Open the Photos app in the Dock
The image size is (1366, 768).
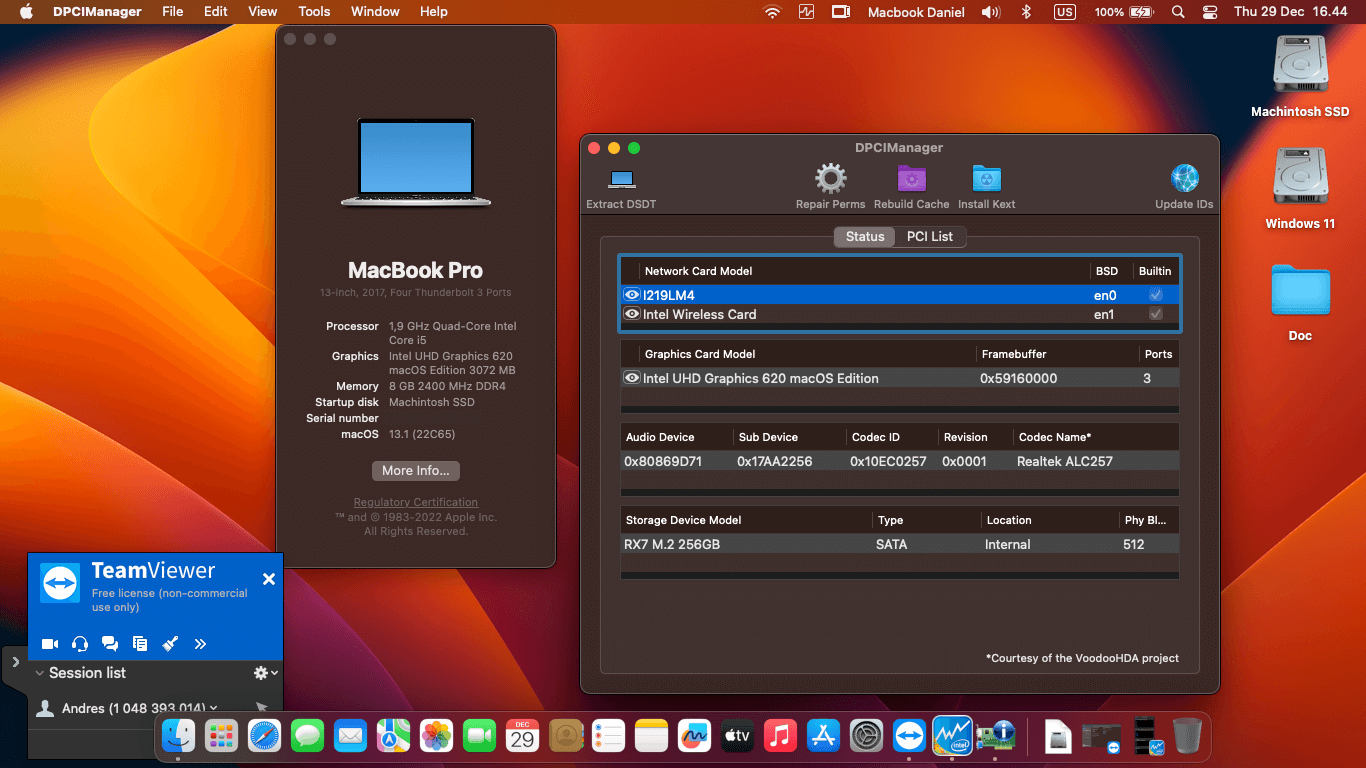pyautogui.click(x=436, y=736)
